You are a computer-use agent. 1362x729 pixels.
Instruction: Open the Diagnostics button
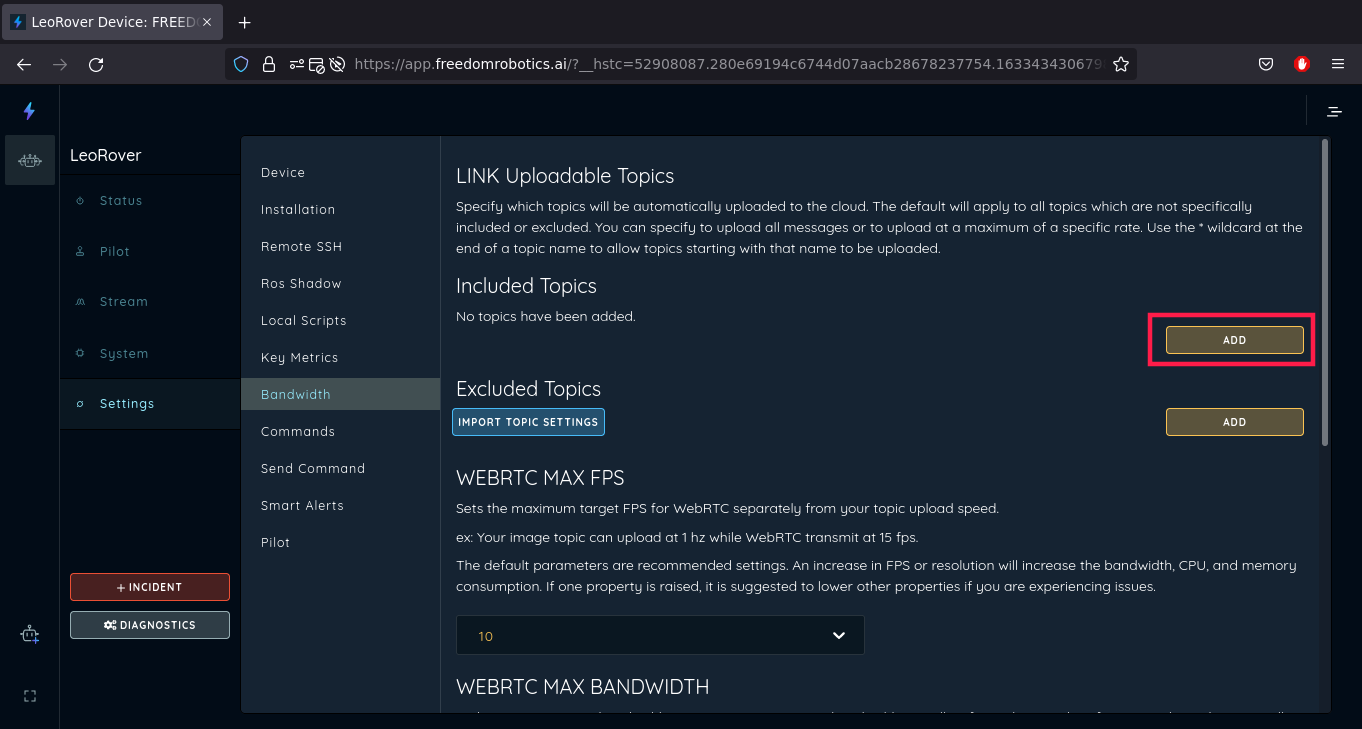click(150, 625)
